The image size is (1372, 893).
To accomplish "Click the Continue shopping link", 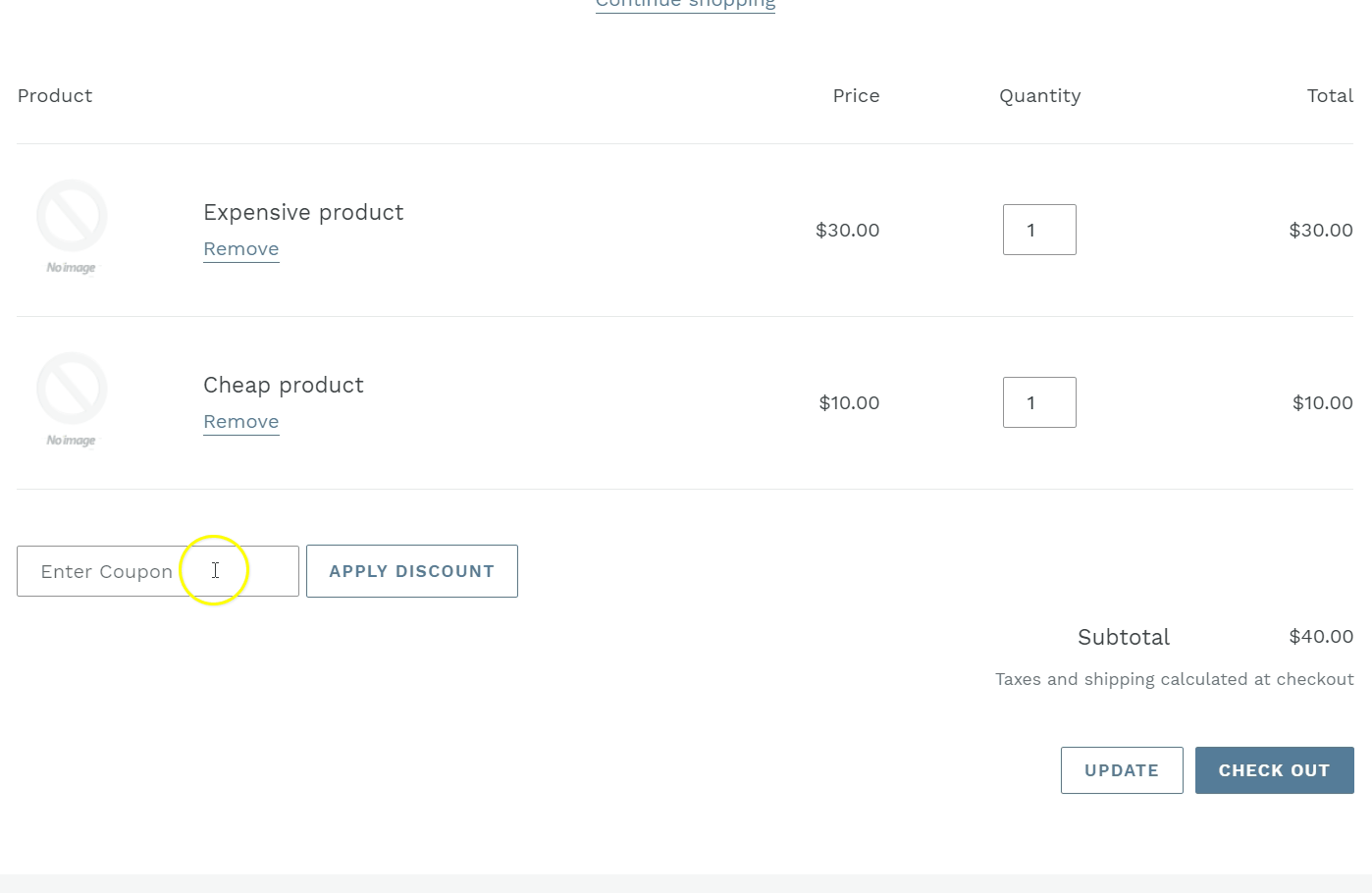I will point(685,4).
